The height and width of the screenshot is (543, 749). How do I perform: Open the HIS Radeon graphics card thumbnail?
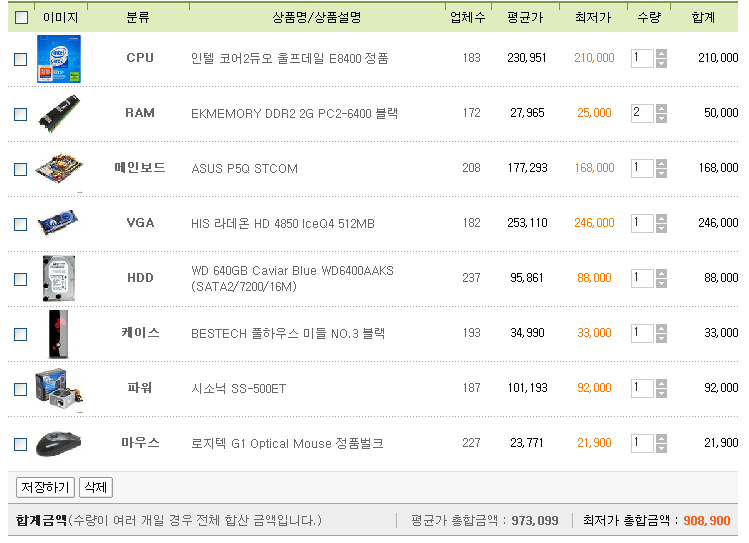coord(58,223)
